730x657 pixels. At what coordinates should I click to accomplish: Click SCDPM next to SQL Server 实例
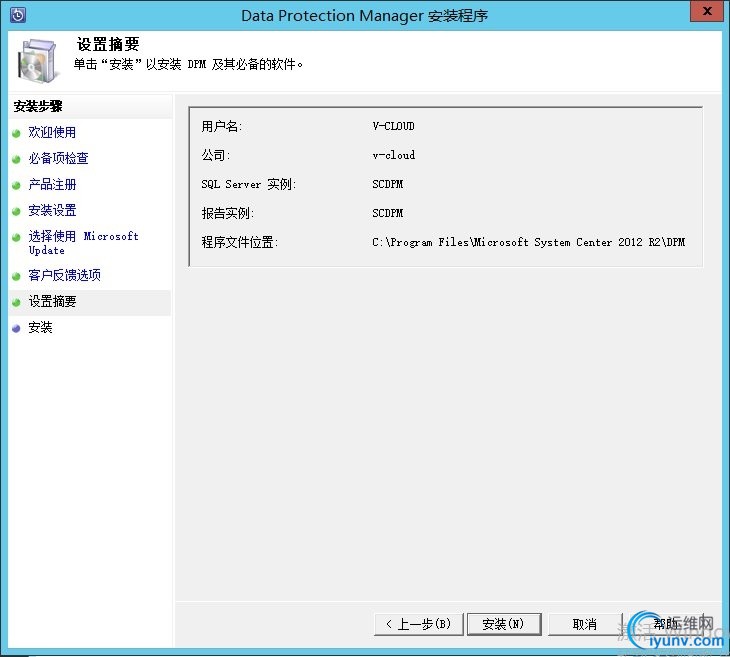388,184
